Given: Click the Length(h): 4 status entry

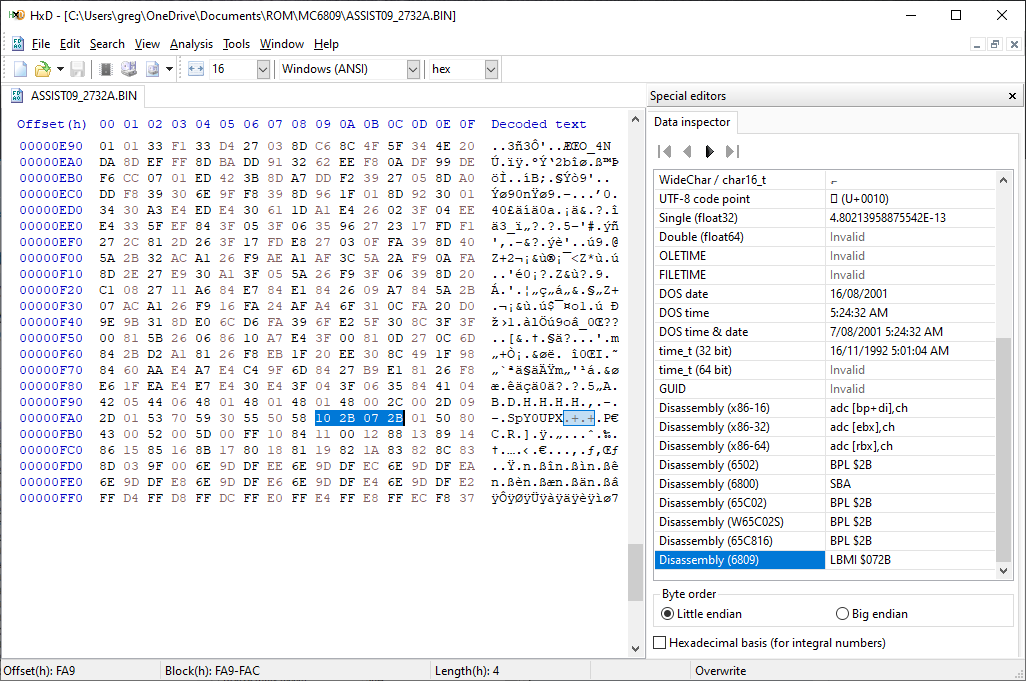Looking at the screenshot, I should click(467, 671).
